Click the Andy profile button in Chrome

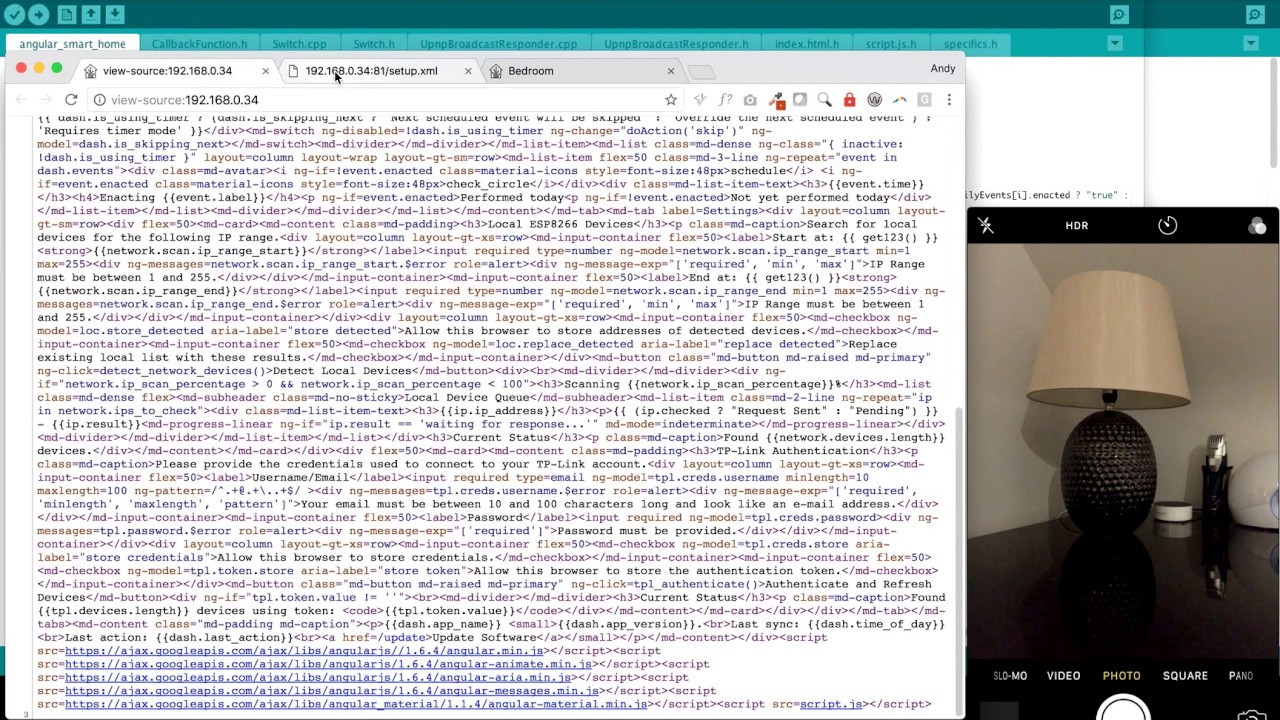(943, 69)
